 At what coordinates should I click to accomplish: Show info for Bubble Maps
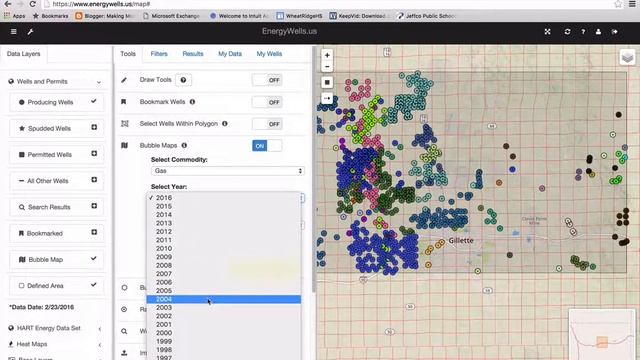pyautogui.click(x=184, y=145)
